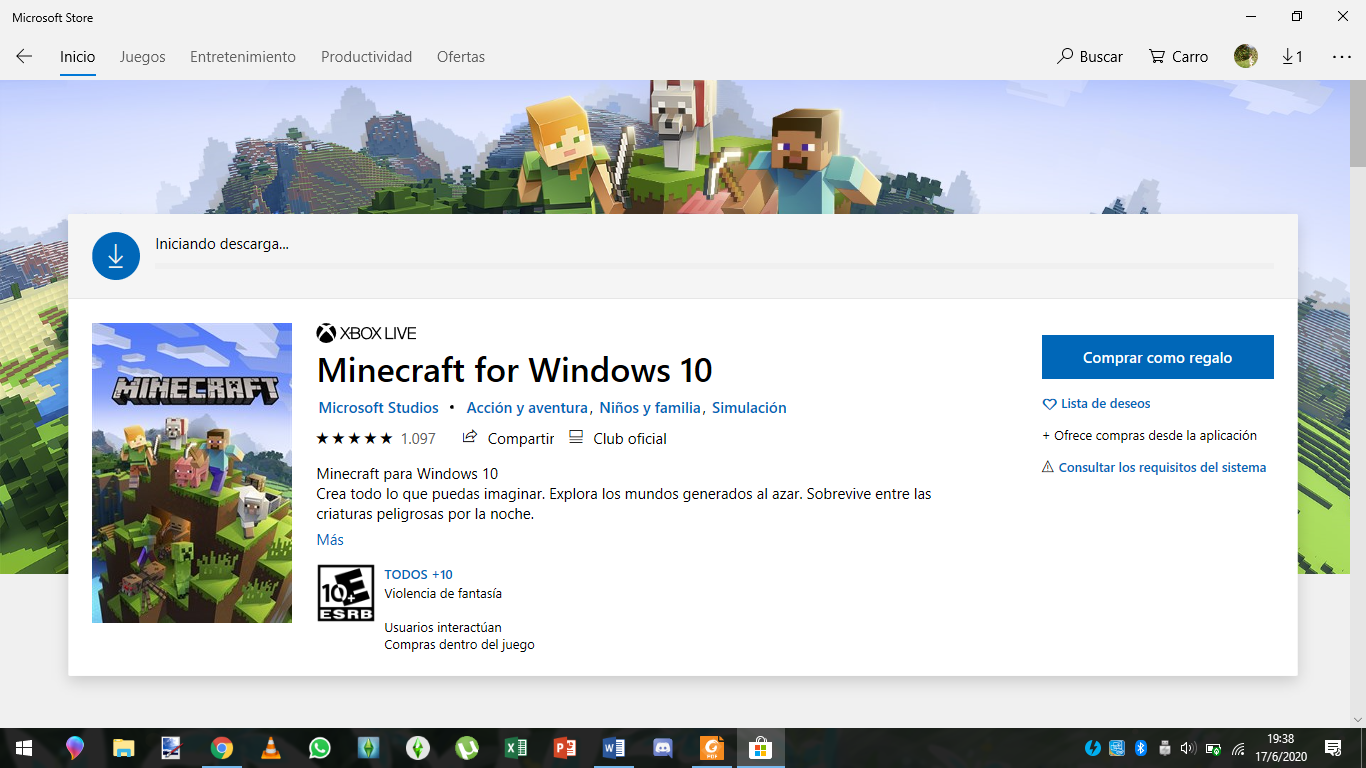
Task: Open Acción y aventura category
Action: point(527,408)
